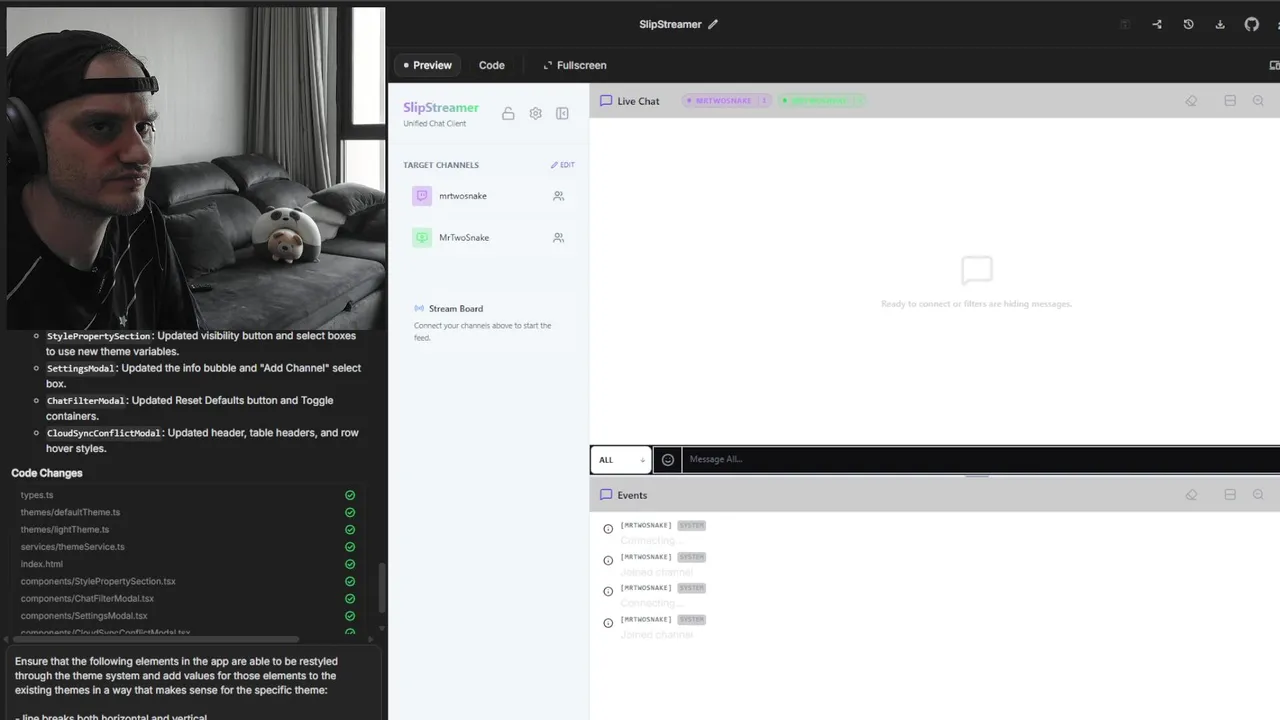Clear Live Chat with the eraser icon

point(1191,101)
